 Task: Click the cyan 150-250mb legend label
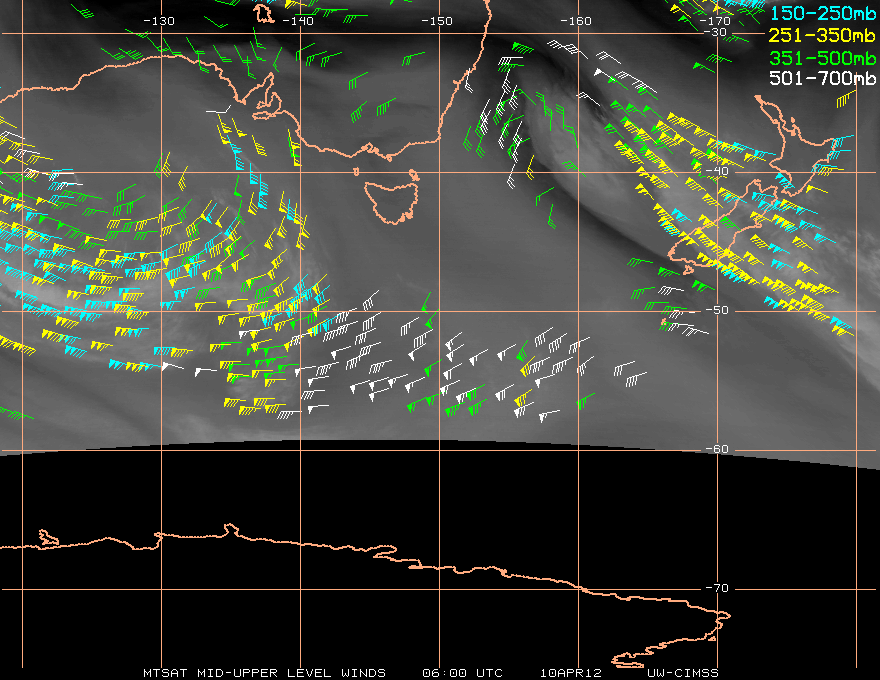click(x=824, y=13)
